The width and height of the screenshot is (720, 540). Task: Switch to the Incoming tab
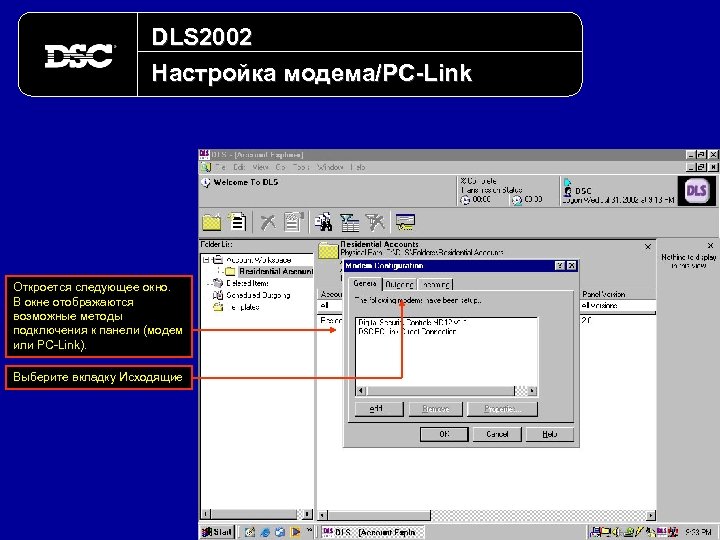[436, 285]
